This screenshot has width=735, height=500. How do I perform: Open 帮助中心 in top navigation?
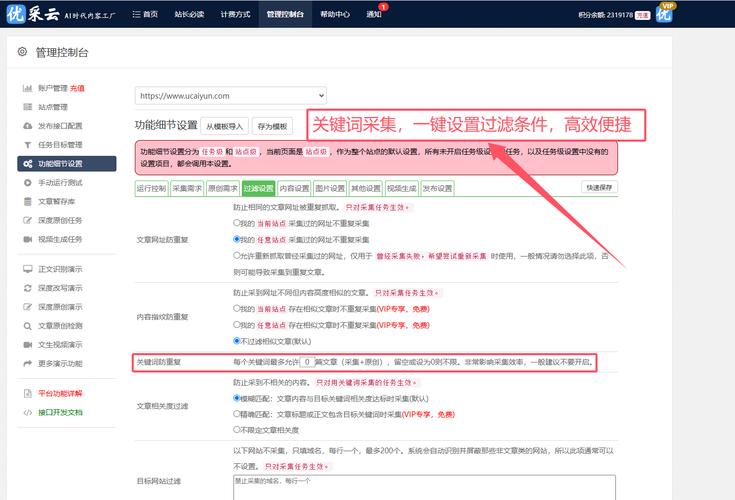tap(335, 14)
